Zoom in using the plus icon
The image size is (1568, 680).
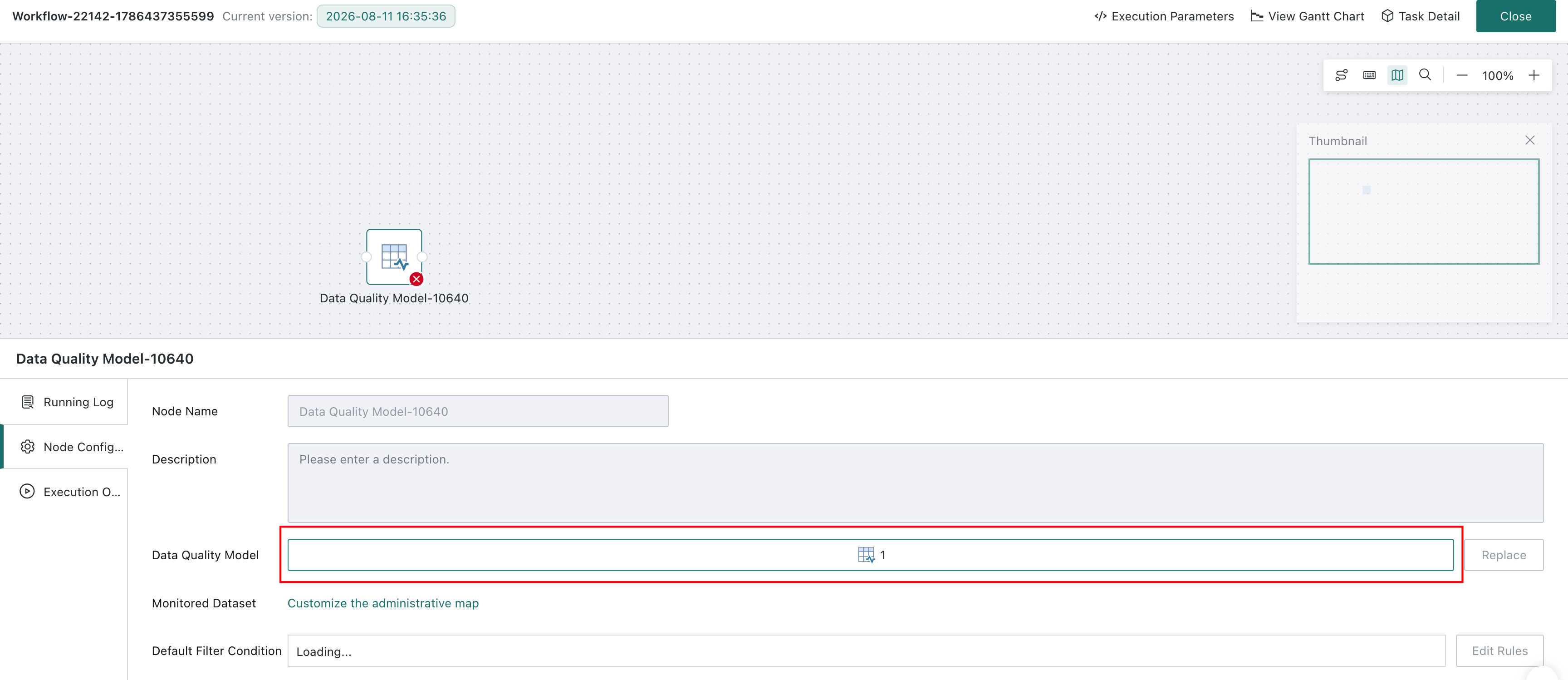click(x=1534, y=75)
